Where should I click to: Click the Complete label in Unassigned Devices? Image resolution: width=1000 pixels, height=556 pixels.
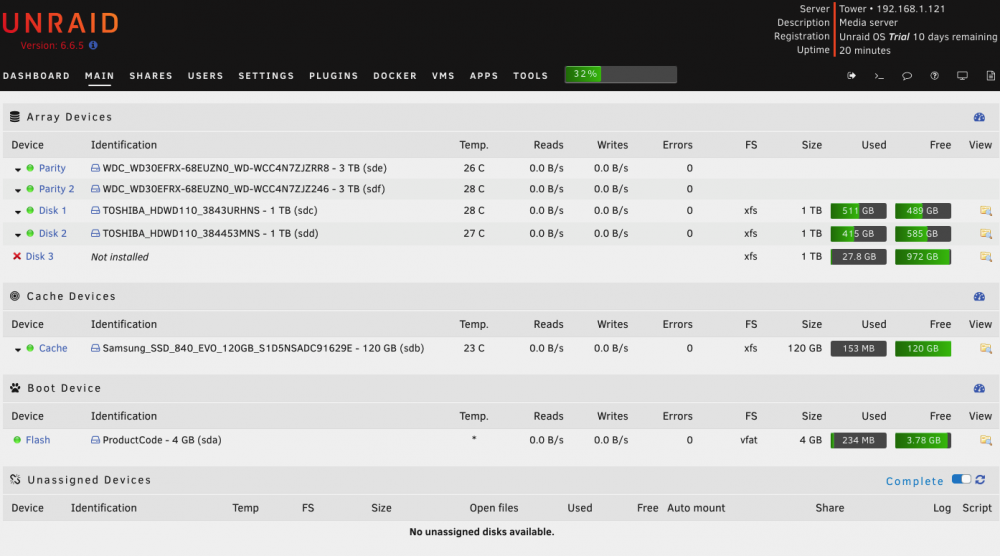(915, 481)
